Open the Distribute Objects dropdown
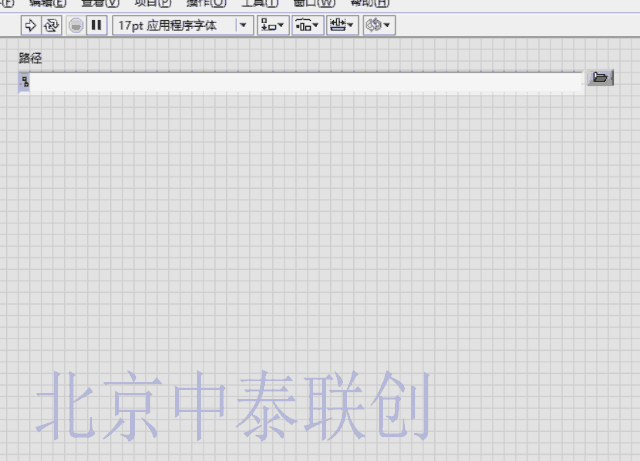The image size is (640, 461). click(x=308, y=25)
